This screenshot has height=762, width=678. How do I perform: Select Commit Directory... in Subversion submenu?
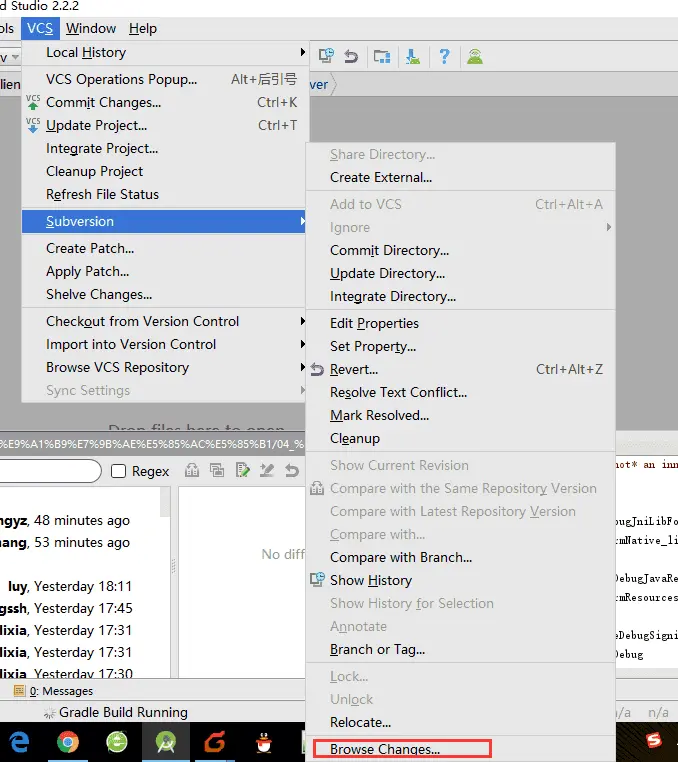[x=461, y=250]
